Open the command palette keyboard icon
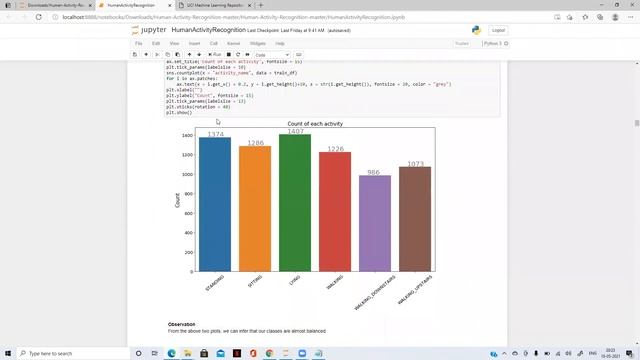This screenshot has width=640, height=360. pos(299,55)
